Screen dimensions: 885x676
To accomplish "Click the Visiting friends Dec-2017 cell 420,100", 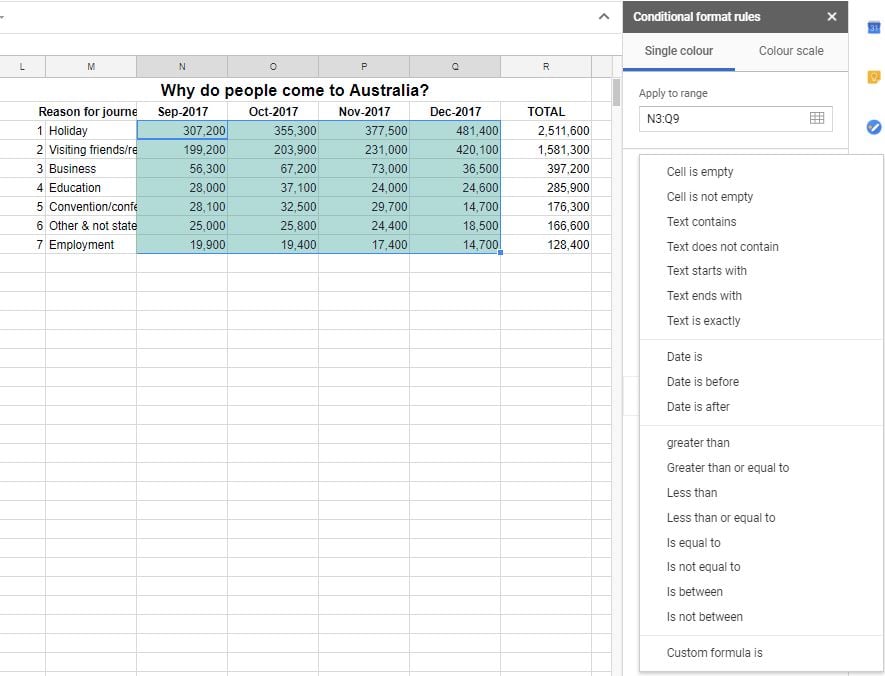I will (x=455, y=150).
